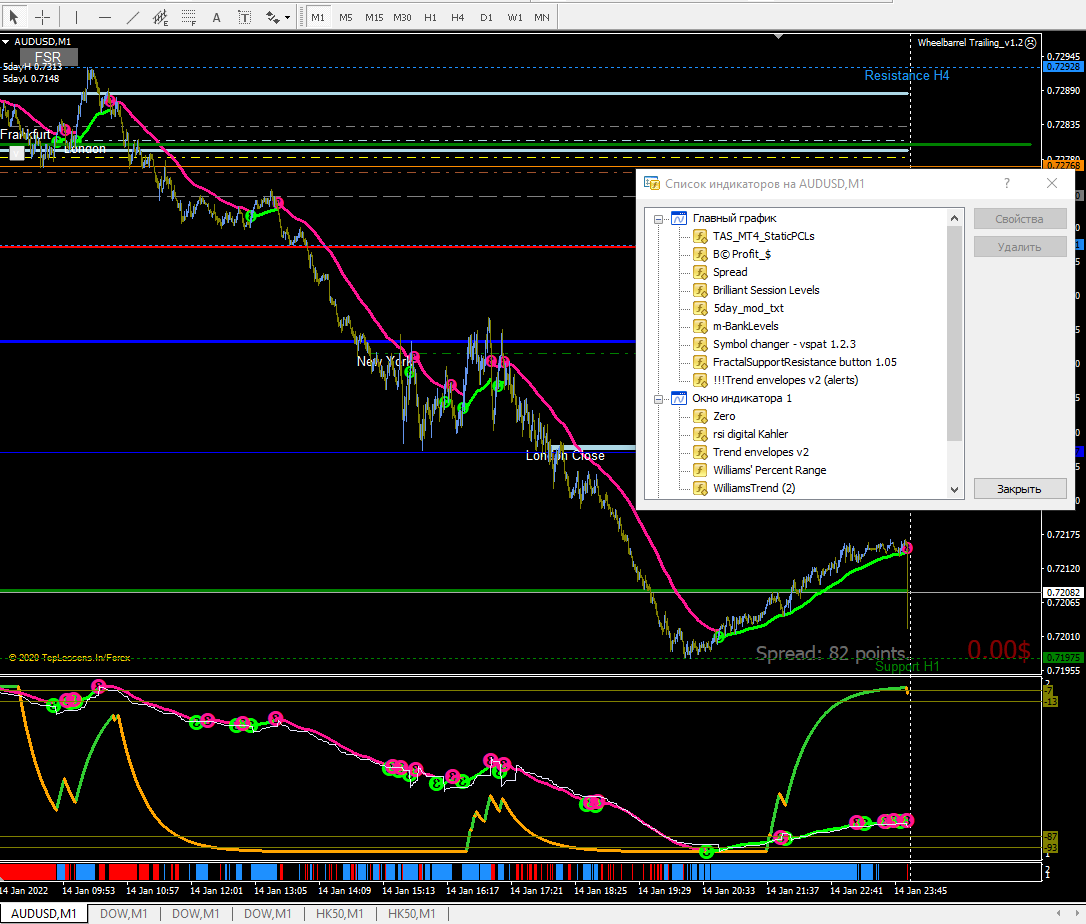This screenshot has height=924, width=1086.
Task: Select the crosshair tool
Action: (43, 17)
